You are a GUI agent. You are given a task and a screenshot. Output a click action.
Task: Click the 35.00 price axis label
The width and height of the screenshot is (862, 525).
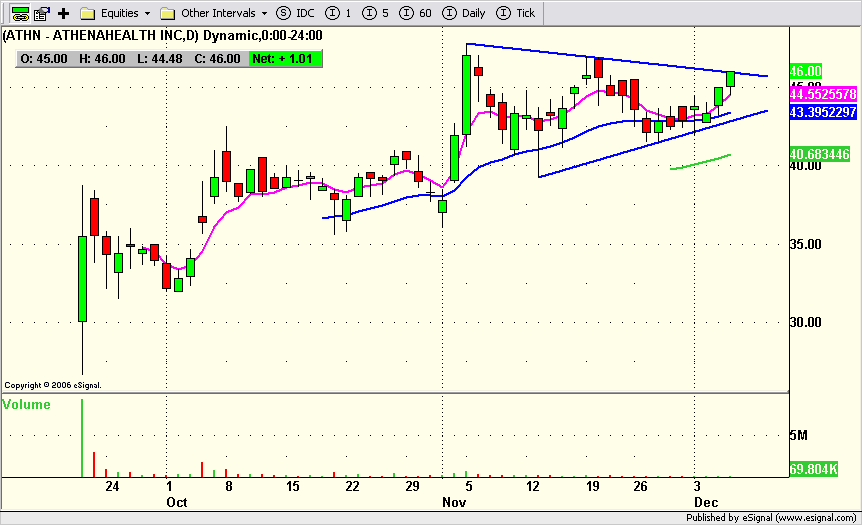[x=805, y=244]
